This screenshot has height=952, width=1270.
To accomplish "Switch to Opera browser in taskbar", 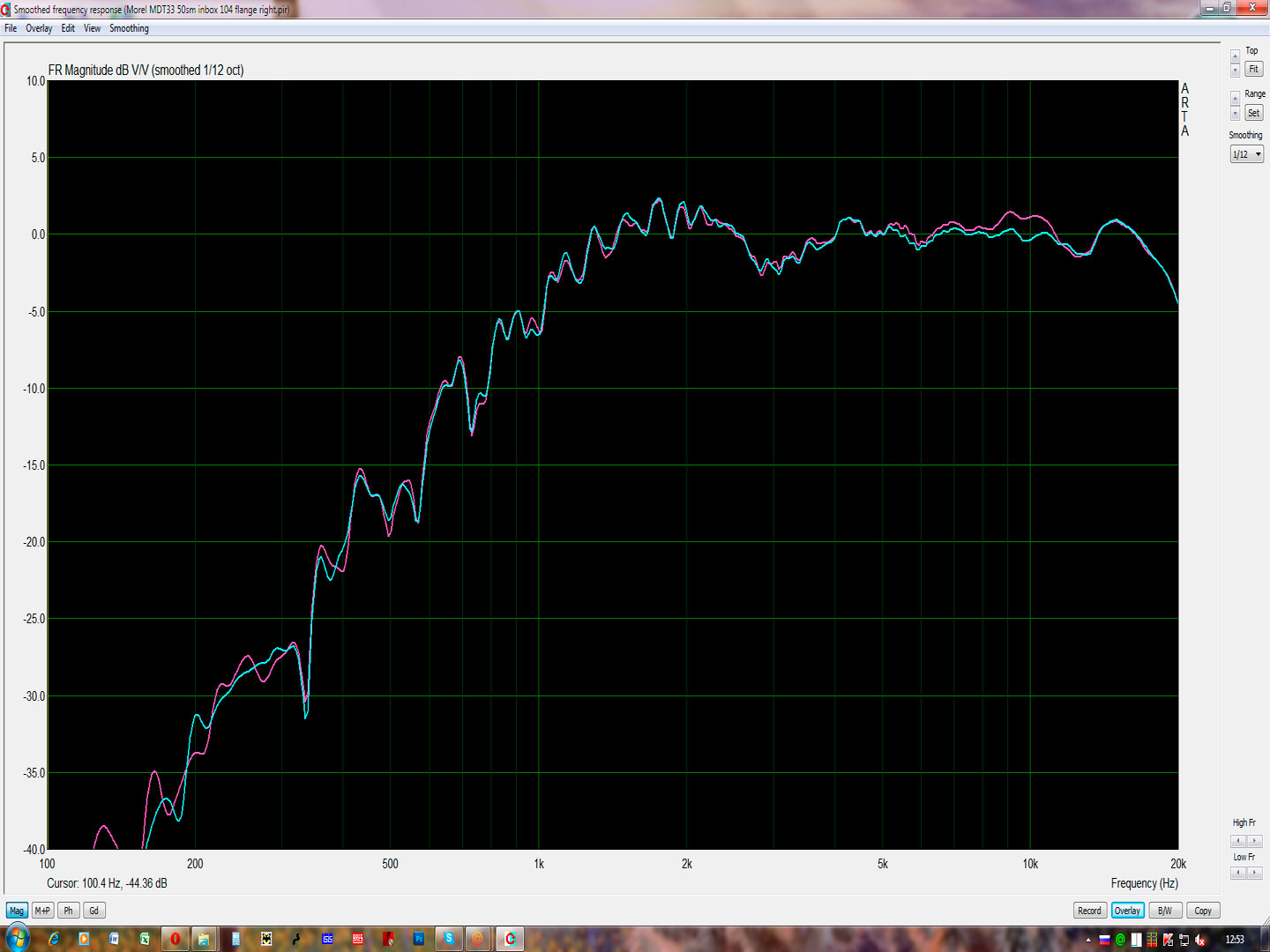I will (175, 939).
